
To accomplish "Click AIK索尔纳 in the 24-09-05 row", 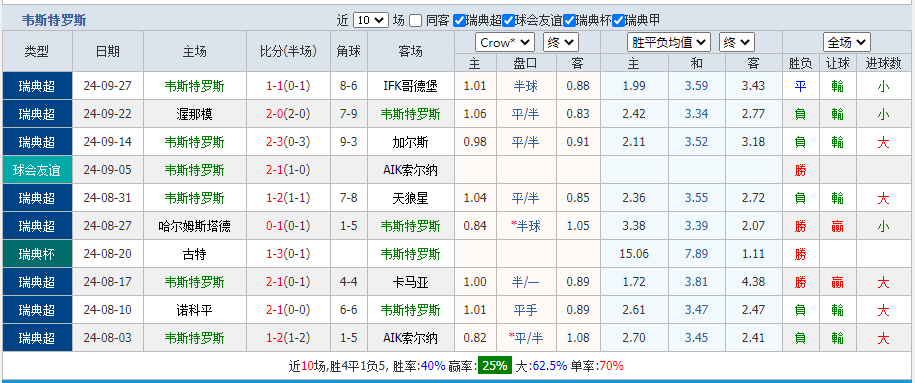I will pyautogui.click(x=411, y=170).
